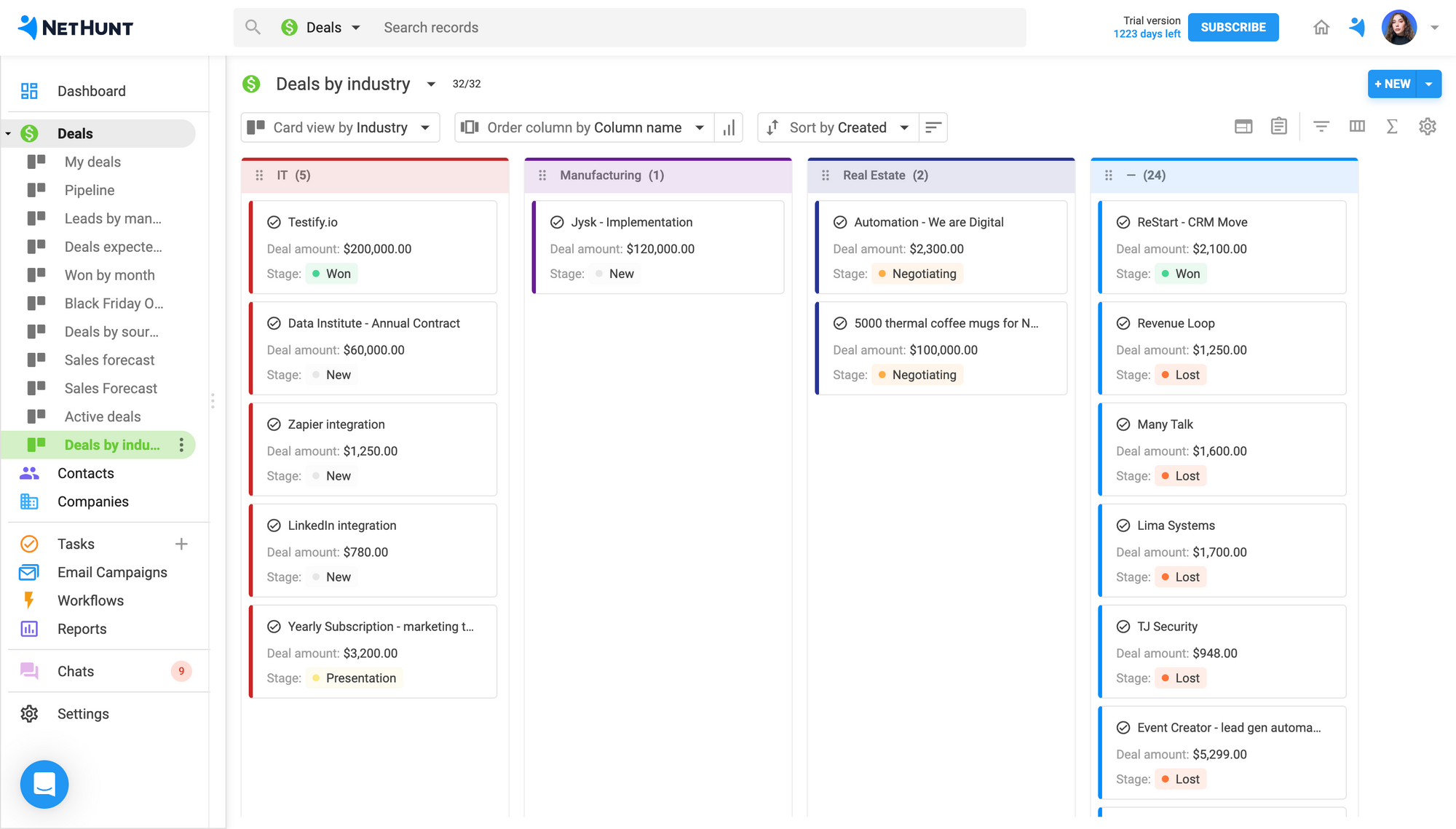
Task: Toggle the checkmark on Jysk Implementation deal
Action: (557, 222)
